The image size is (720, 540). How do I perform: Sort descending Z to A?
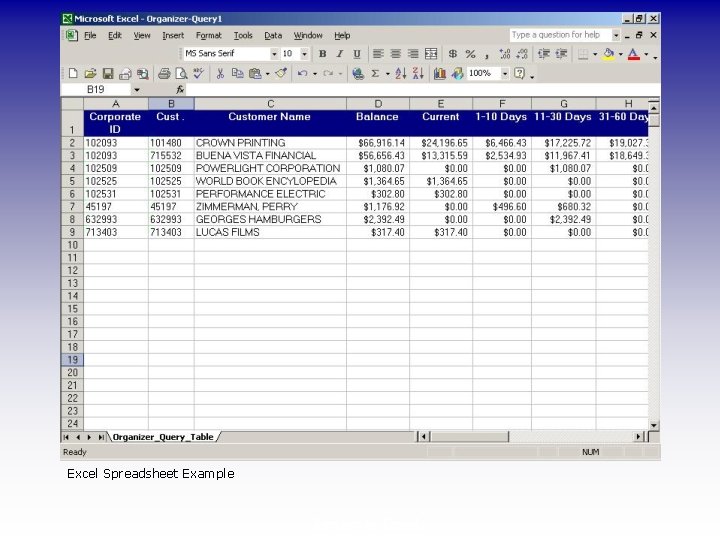418,73
